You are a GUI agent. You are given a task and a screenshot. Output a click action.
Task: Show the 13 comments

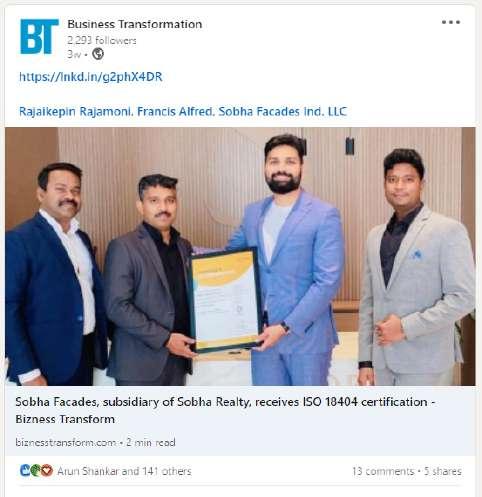tap(383, 471)
